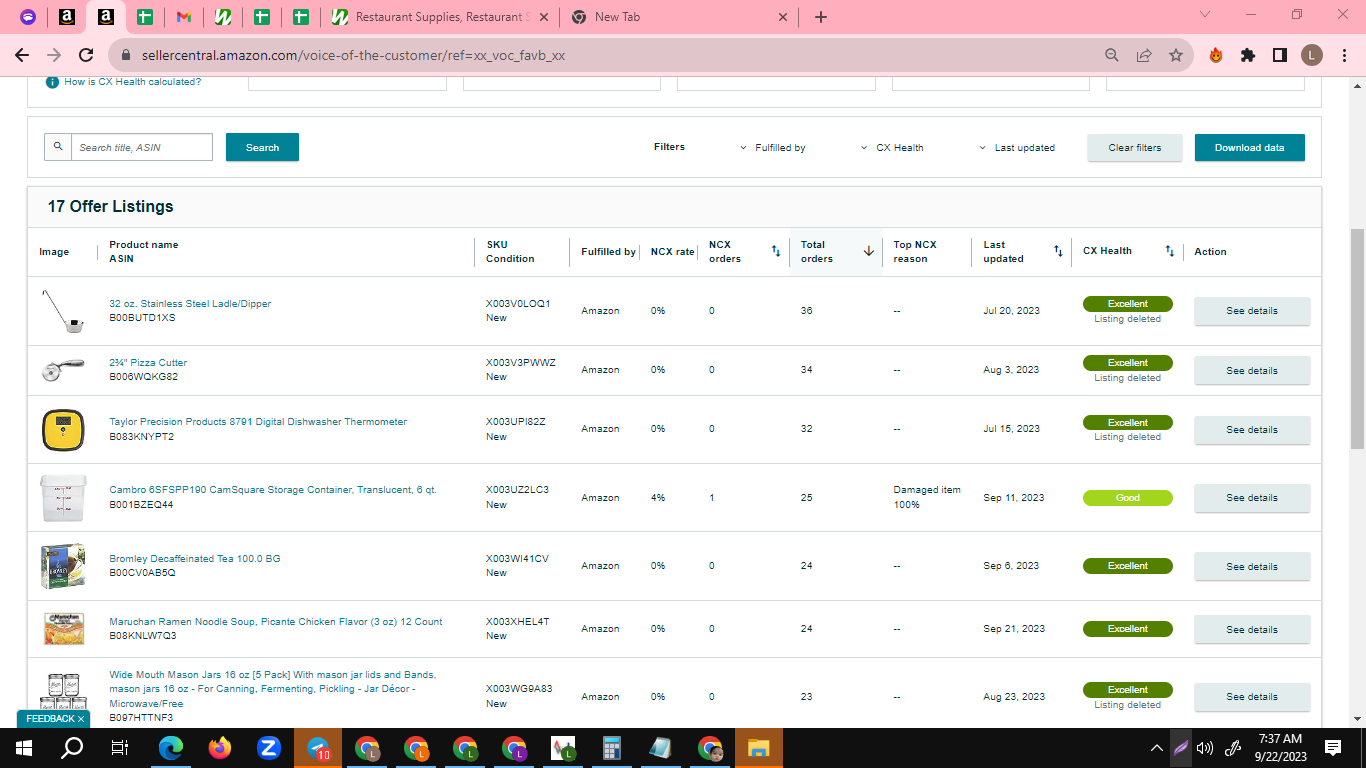Toggle the Chrome side panel icon
The height and width of the screenshot is (768, 1366).
1279,56
